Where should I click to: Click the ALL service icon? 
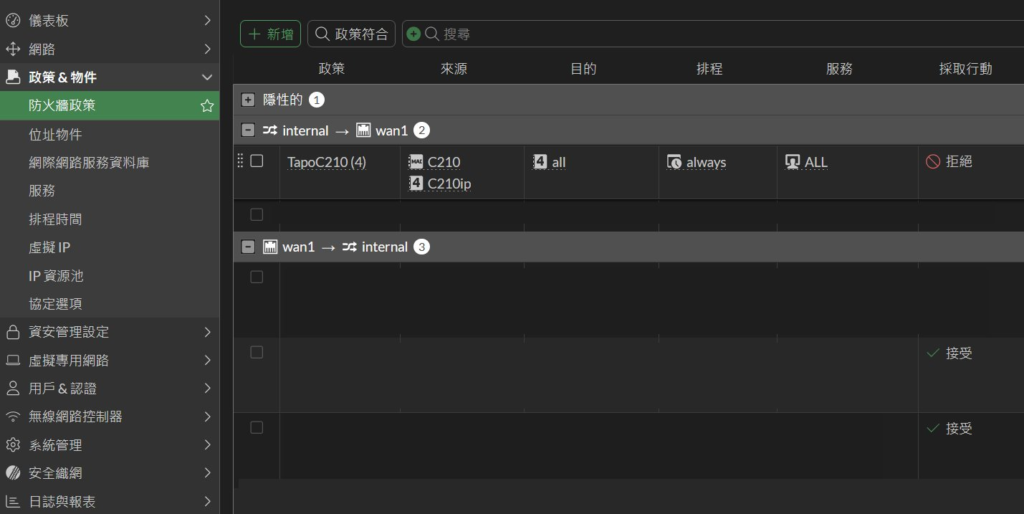[x=793, y=162]
